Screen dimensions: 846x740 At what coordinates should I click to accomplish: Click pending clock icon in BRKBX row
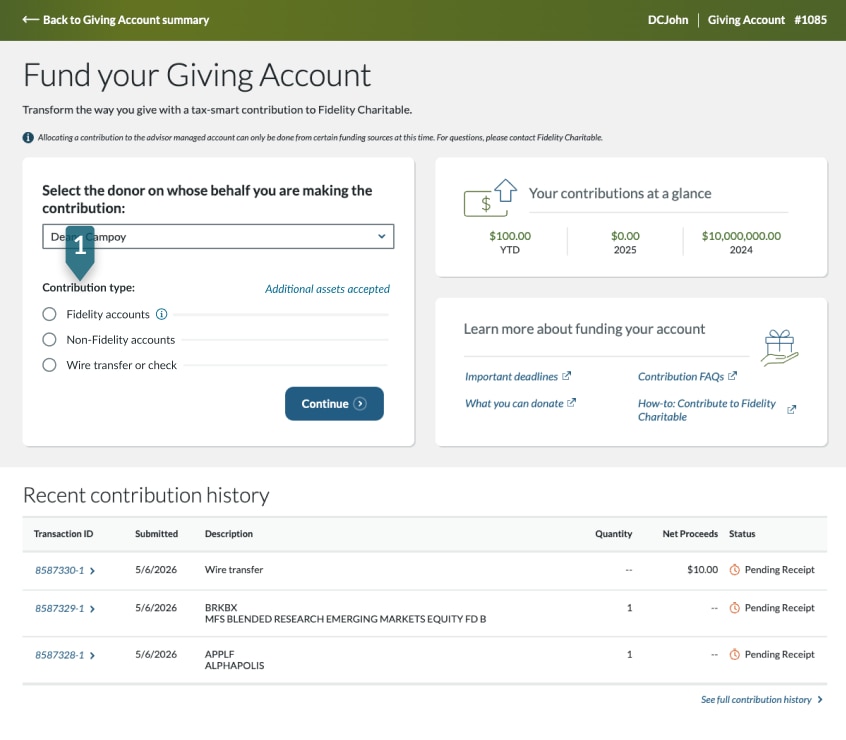734,608
